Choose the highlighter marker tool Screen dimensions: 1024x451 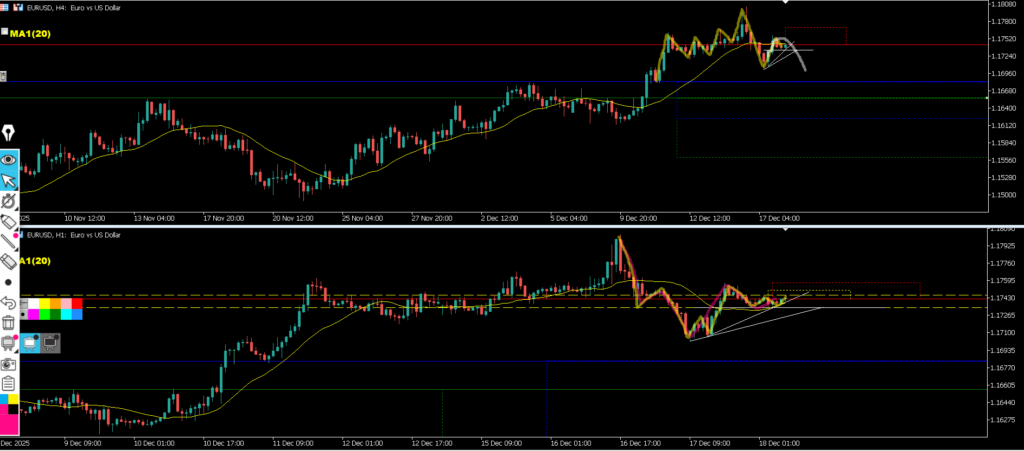click(8, 221)
